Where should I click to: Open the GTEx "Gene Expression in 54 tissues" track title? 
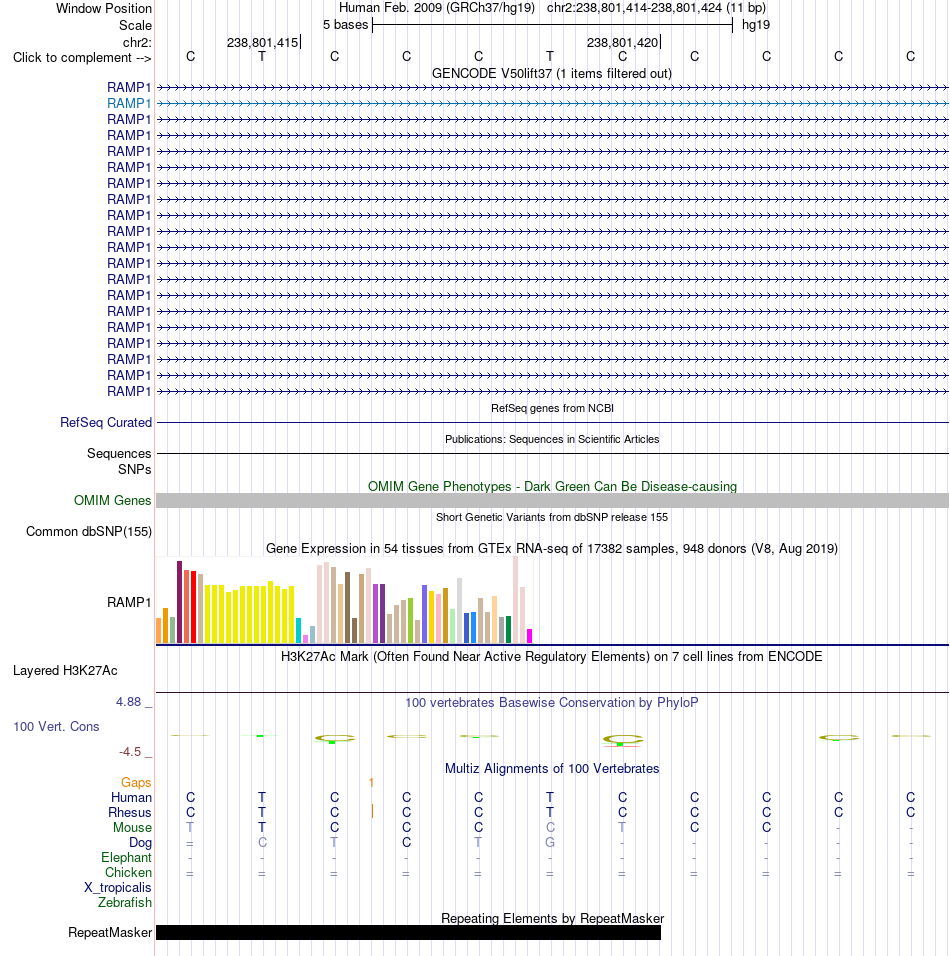[x=552, y=549]
